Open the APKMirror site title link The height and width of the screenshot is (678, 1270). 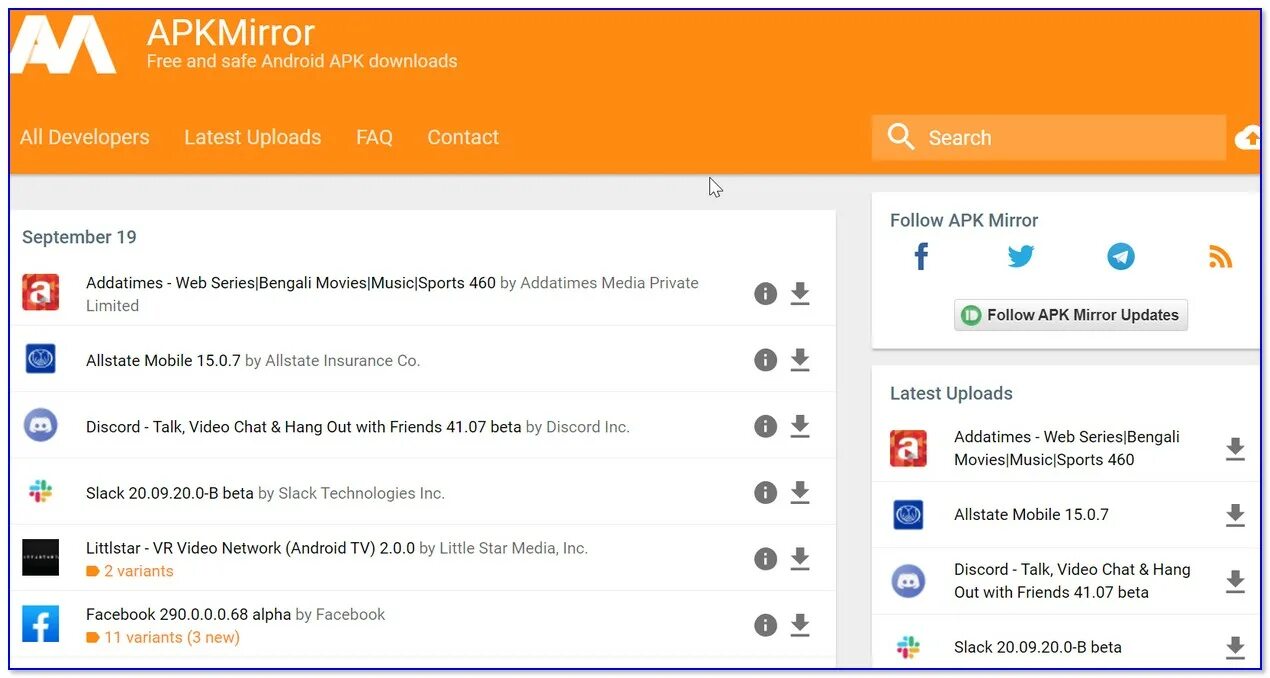(231, 33)
